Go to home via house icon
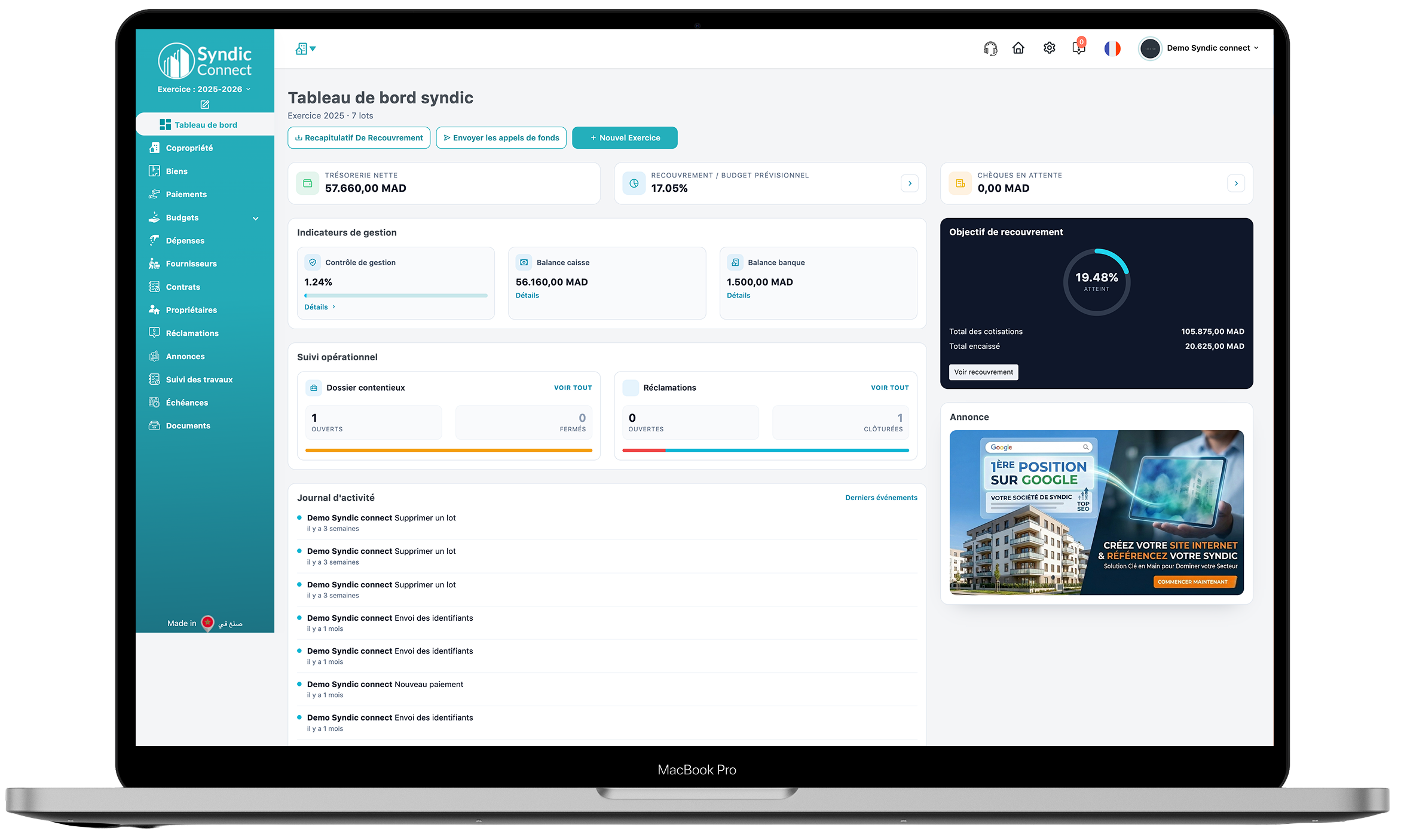Screen dimensions: 1401x840 pyautogui.click(x=1018, y=48)
